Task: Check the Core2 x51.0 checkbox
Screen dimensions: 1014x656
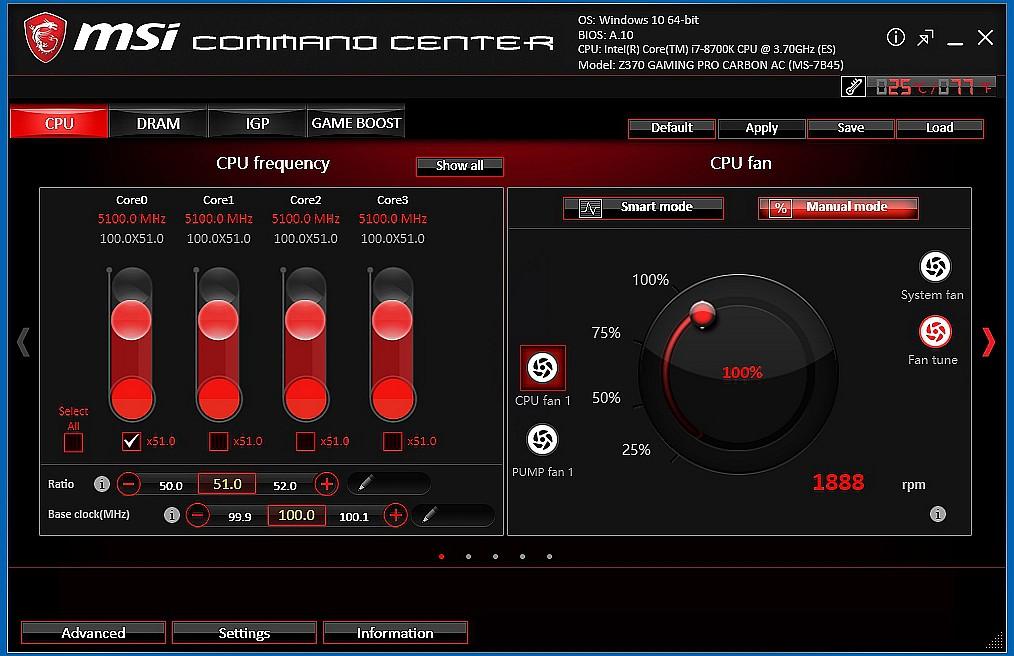Action: [305, 441]
